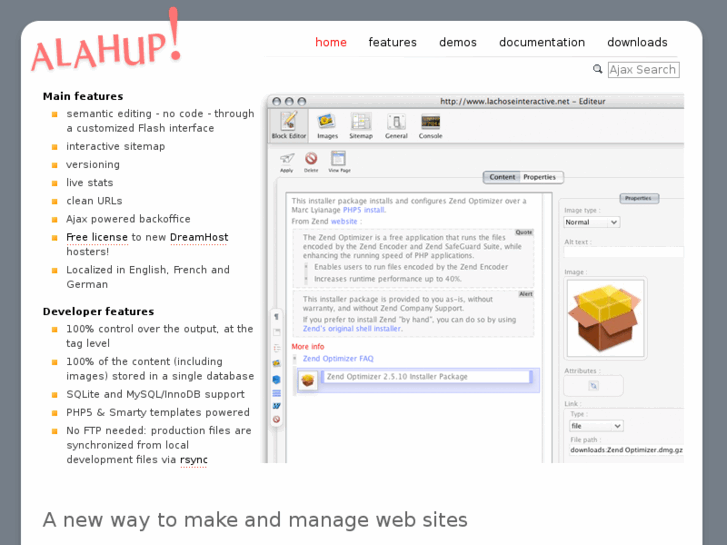Viewport: 727px width, 545px height.
Task: Follow the DreamHost link
Action: [x=199, y=237]
